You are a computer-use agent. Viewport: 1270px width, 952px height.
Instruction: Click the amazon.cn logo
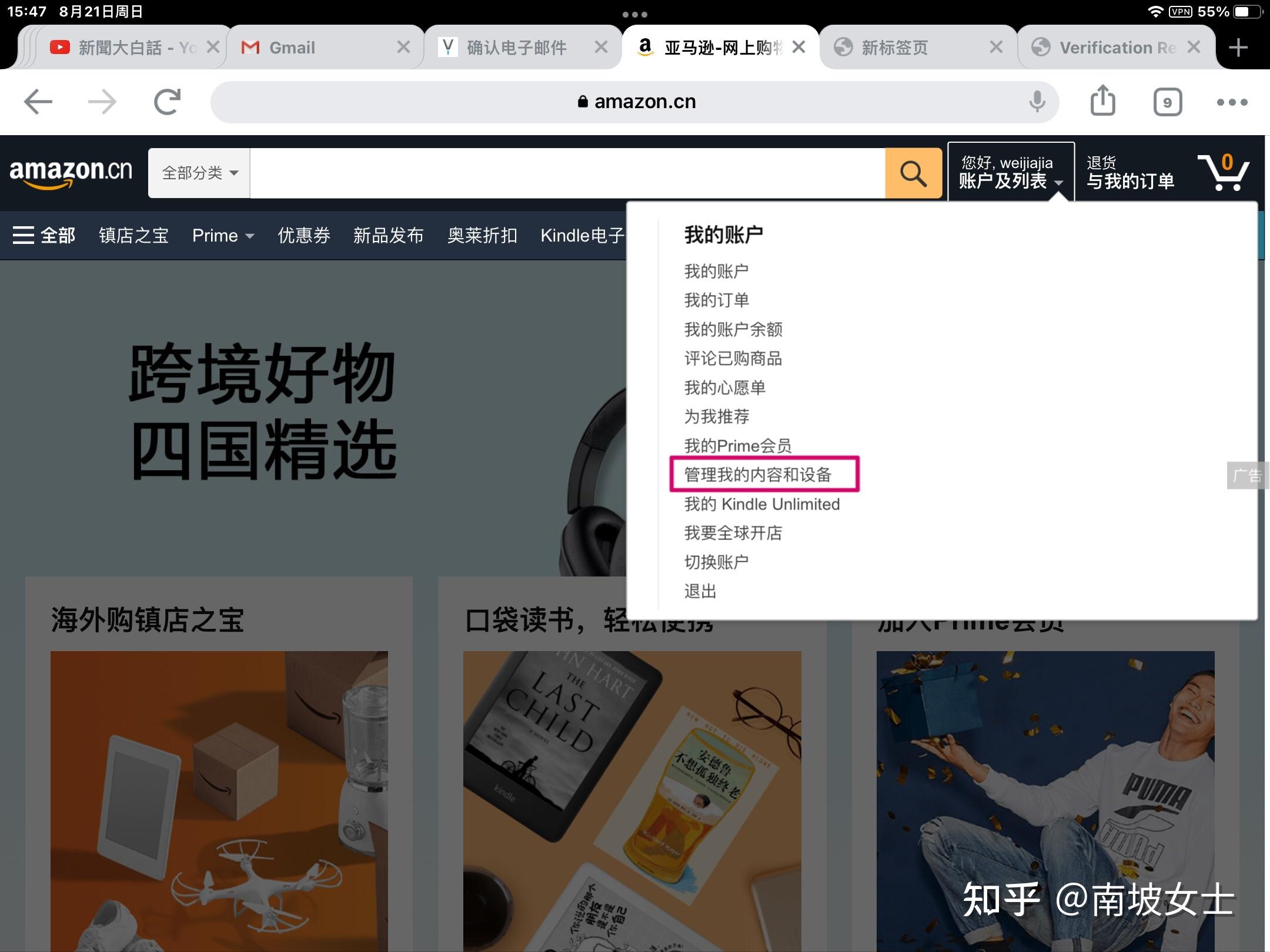[71, 173]
